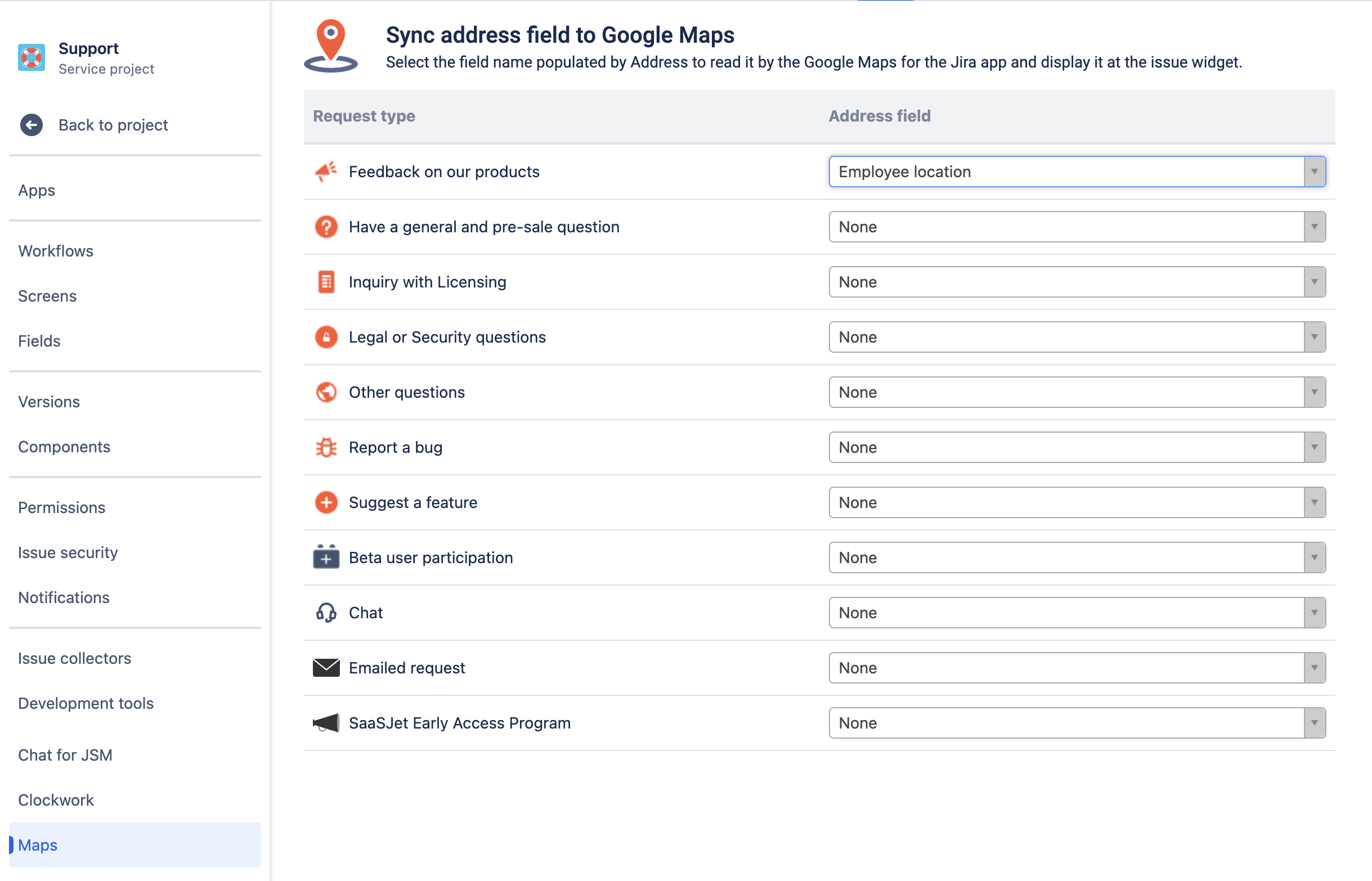Screen dimensions: 1372x881
Task: Click the back arrow circle icon
Action: pos(32,125)
